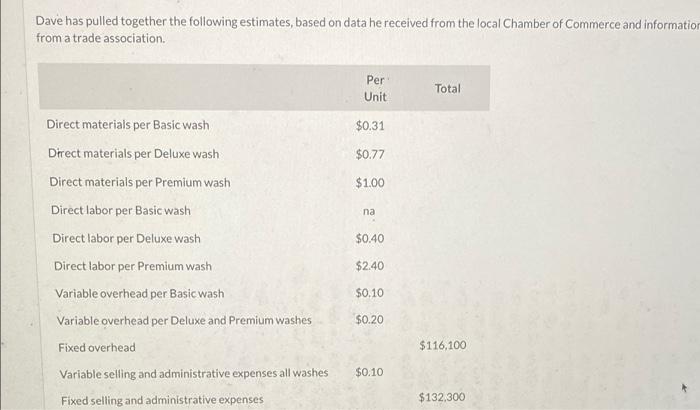Select the $2.40 per unit value

pyautogui.click(x=370, y=266)
